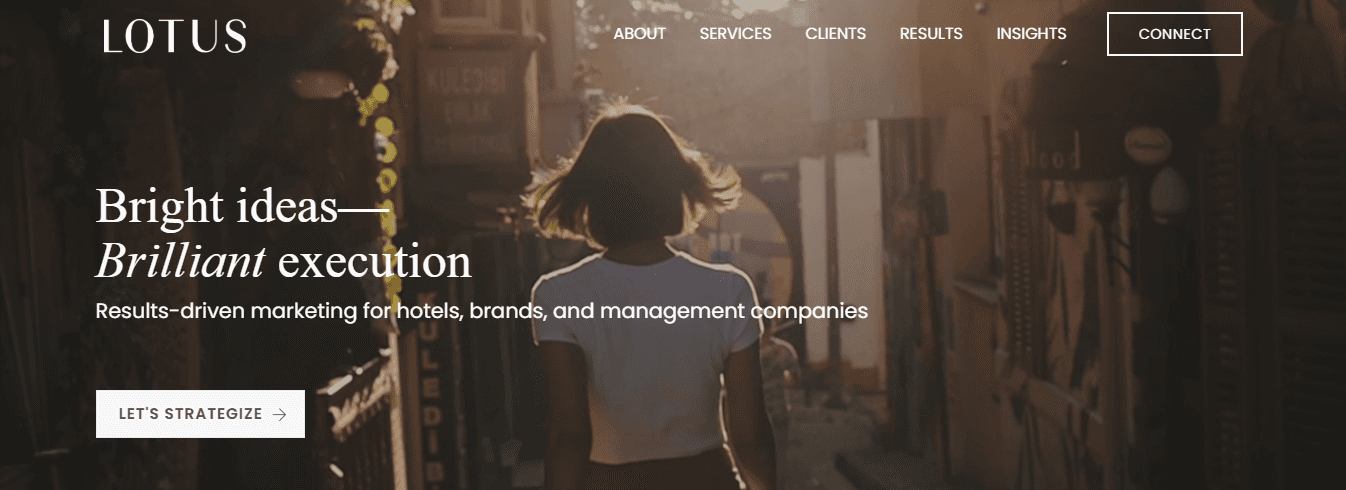Click the arrow icon beside LET'S STRATEGIZE

pyautogui.click(x=279, y=414)
